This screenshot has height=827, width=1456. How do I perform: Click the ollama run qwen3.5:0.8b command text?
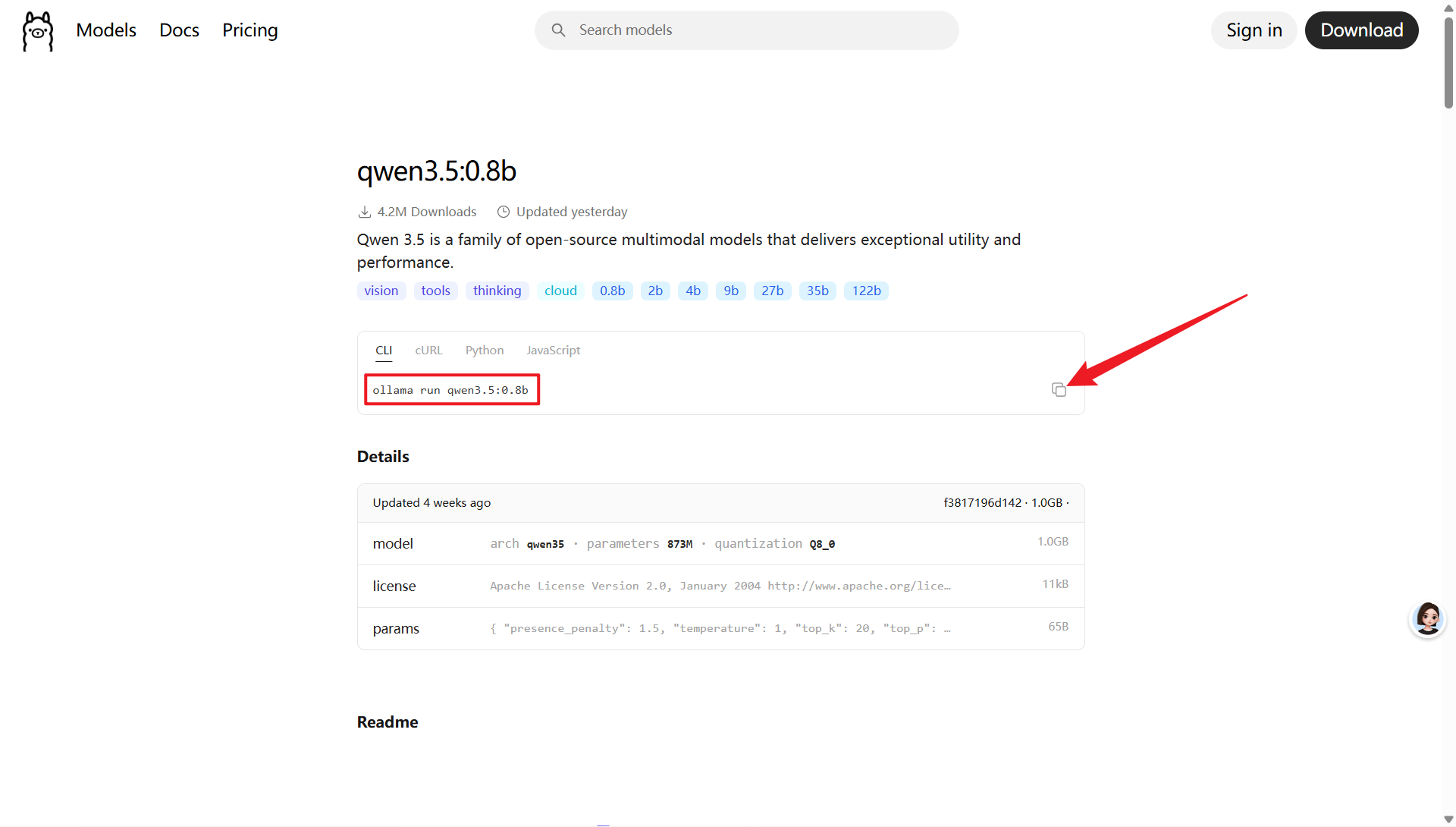[450, 390]
